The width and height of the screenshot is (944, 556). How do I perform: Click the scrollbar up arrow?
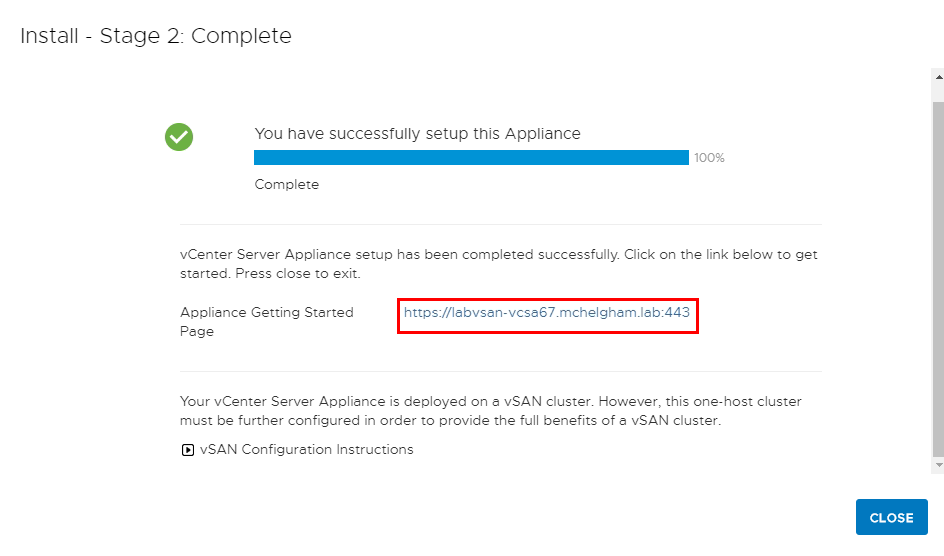[x=939, y=77]
